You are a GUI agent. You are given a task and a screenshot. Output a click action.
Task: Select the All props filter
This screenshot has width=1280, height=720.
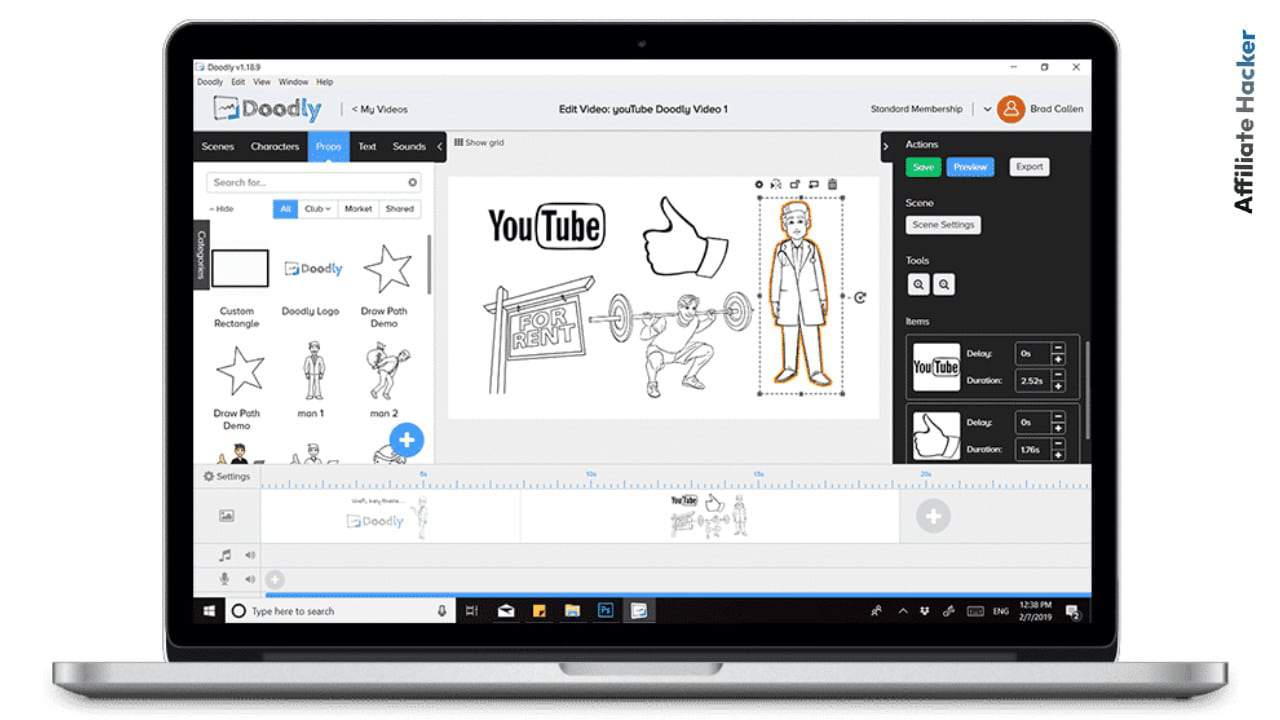click(286, 209)
